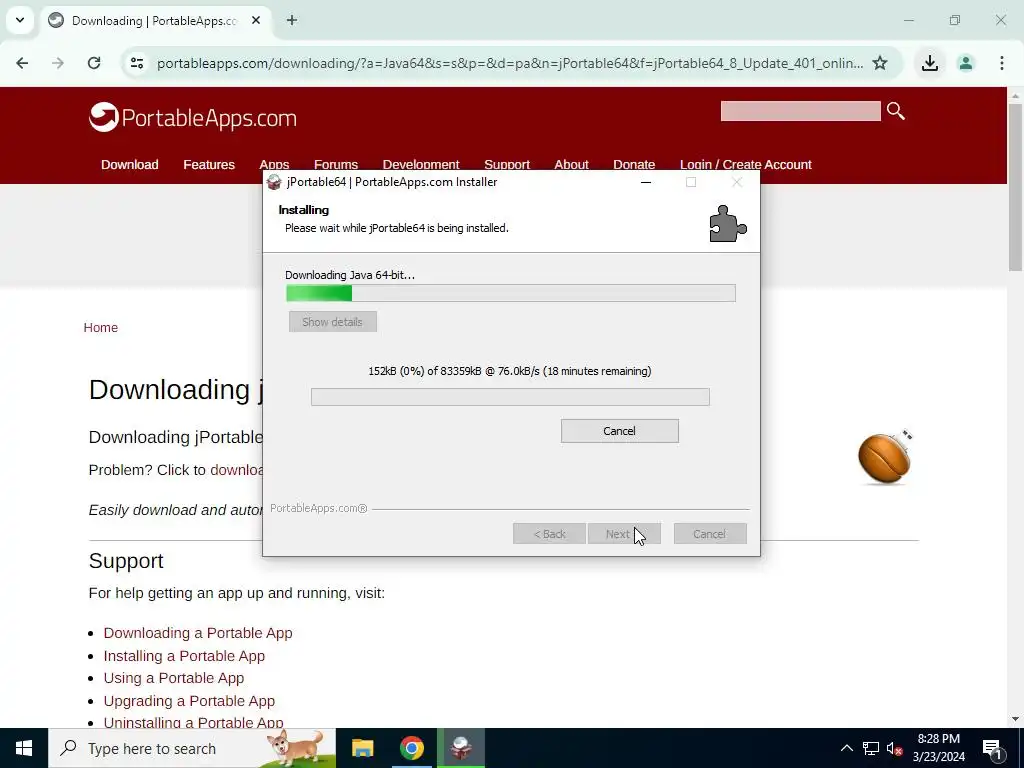1024x768 pixels.
Task: Click the PortableApps.com logo
Action: (x=193, y=118)
